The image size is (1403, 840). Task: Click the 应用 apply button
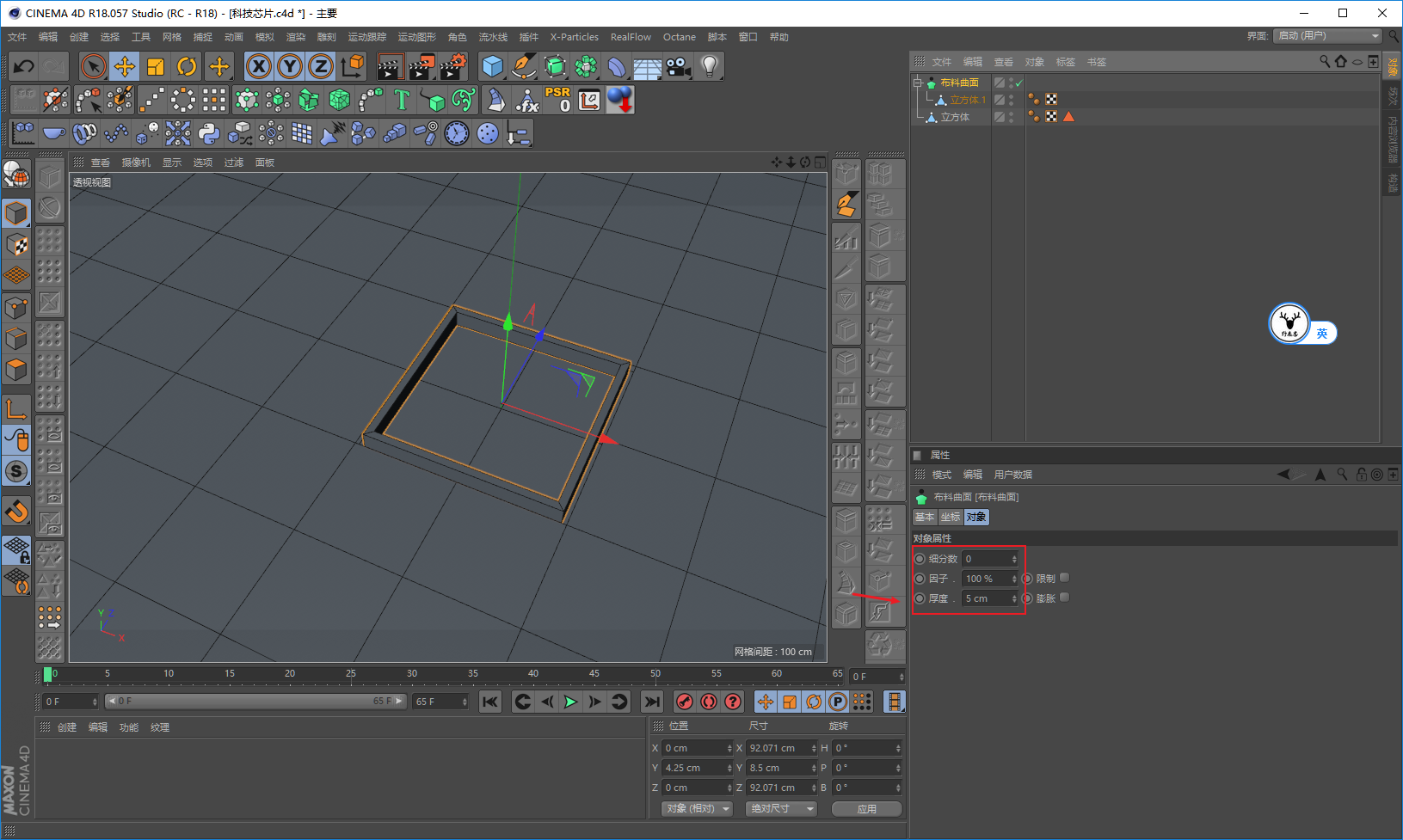coord(867,809)
